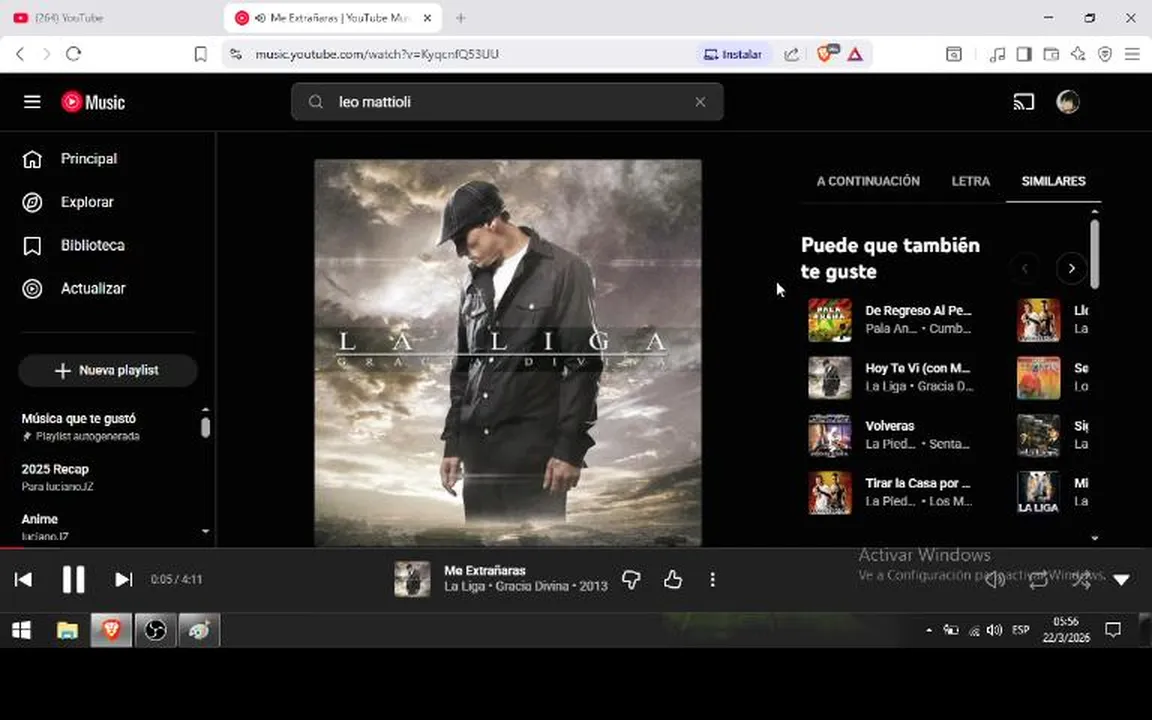Screen dimensions: 1152x720
Task: Open the Brave Leo AI sparkle icon
Action: (x=1078, y=54)
